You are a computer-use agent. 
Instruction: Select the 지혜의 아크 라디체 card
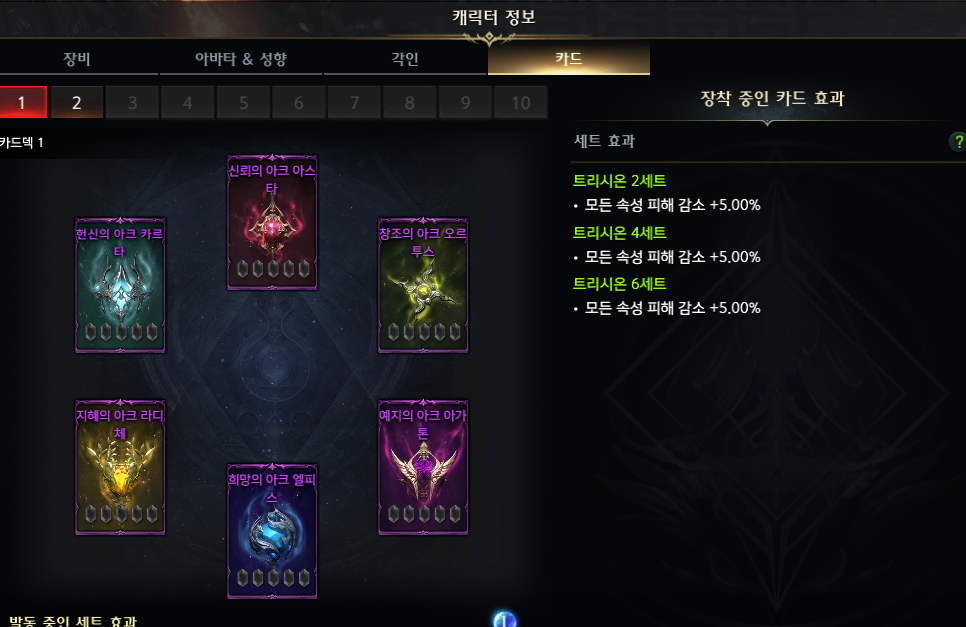120,467
